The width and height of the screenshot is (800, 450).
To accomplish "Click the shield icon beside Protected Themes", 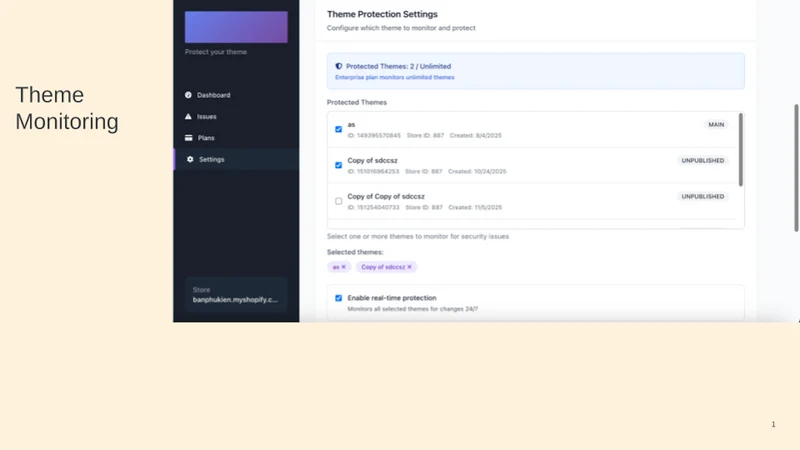I will [x=339, y=66].
